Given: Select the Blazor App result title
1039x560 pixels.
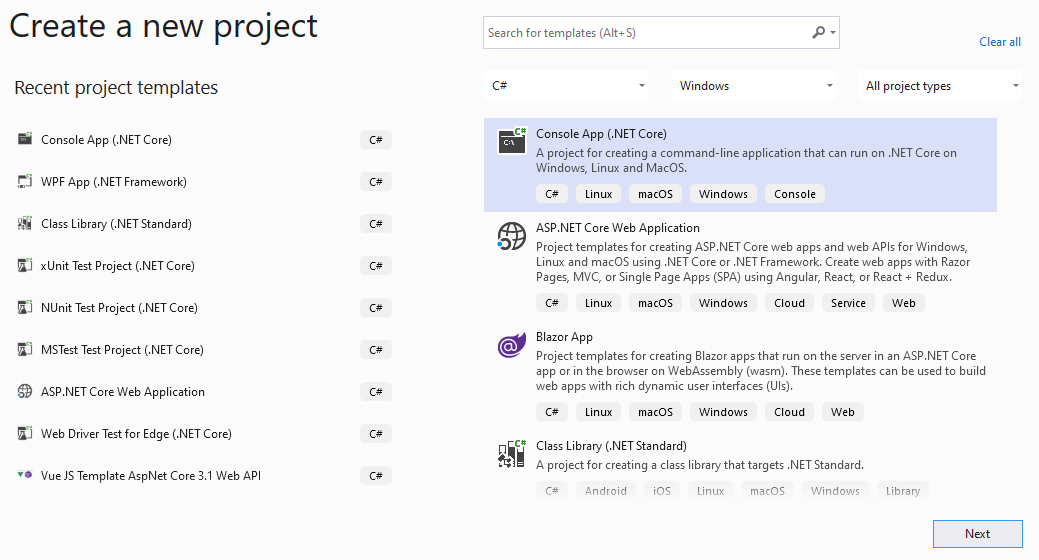Looking at the screenshot, I should point(564,337).
